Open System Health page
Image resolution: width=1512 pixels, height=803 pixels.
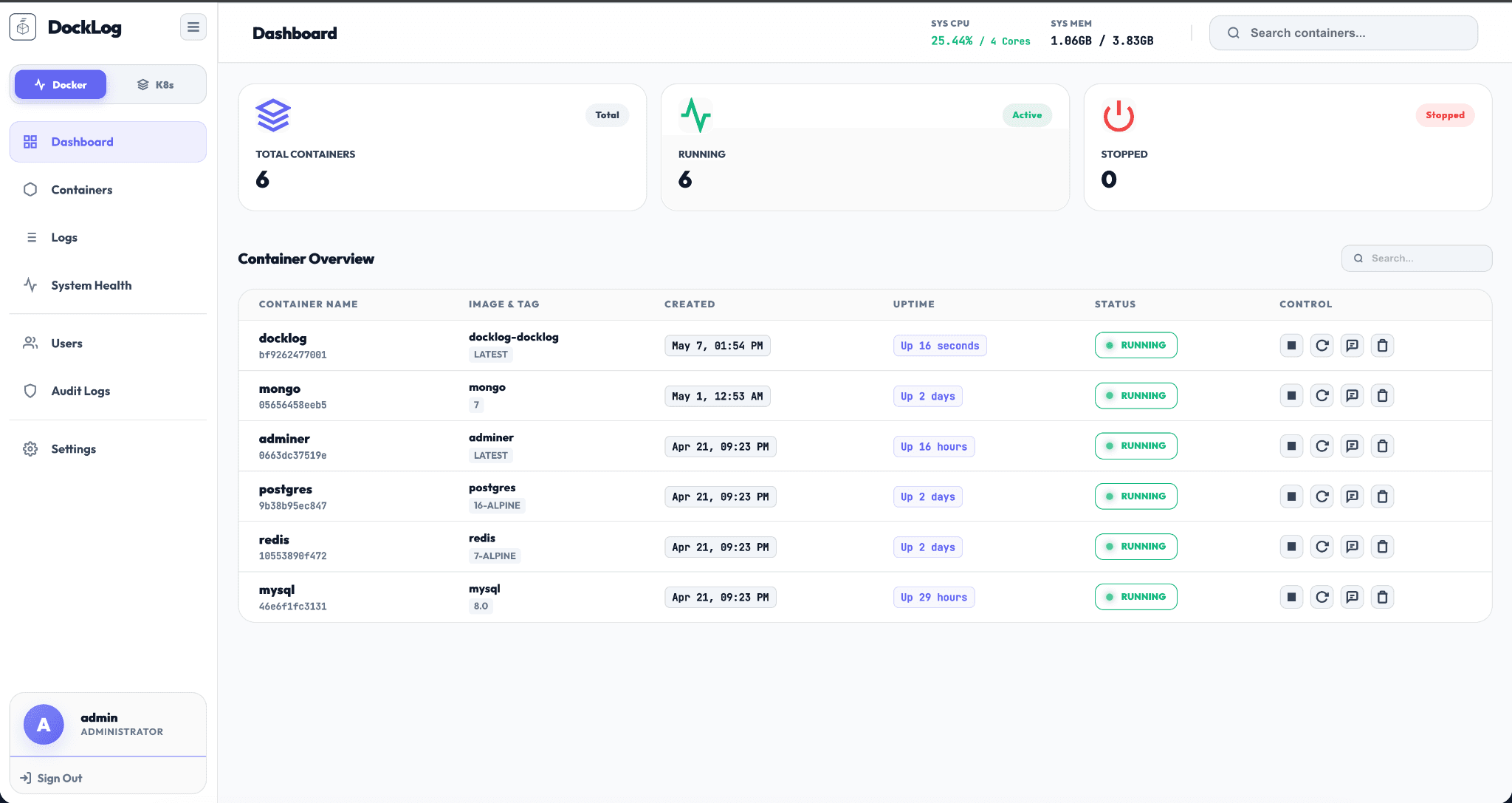coord(108,285)
